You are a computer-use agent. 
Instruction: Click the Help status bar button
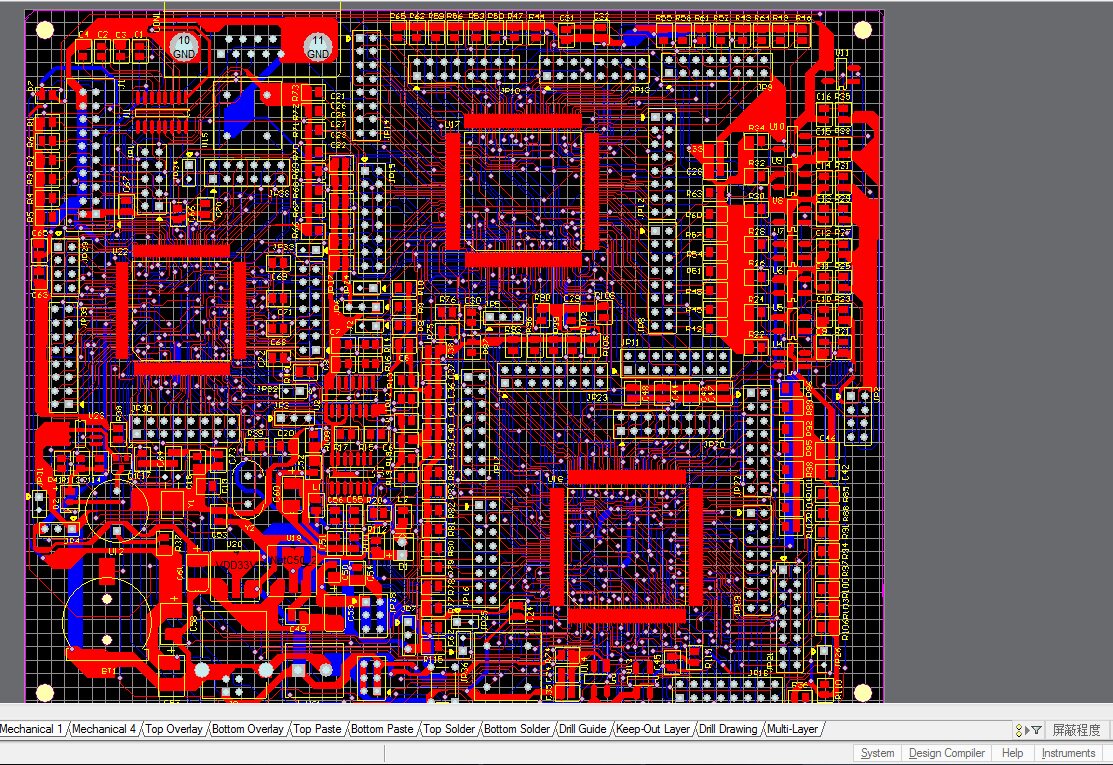1012,753
